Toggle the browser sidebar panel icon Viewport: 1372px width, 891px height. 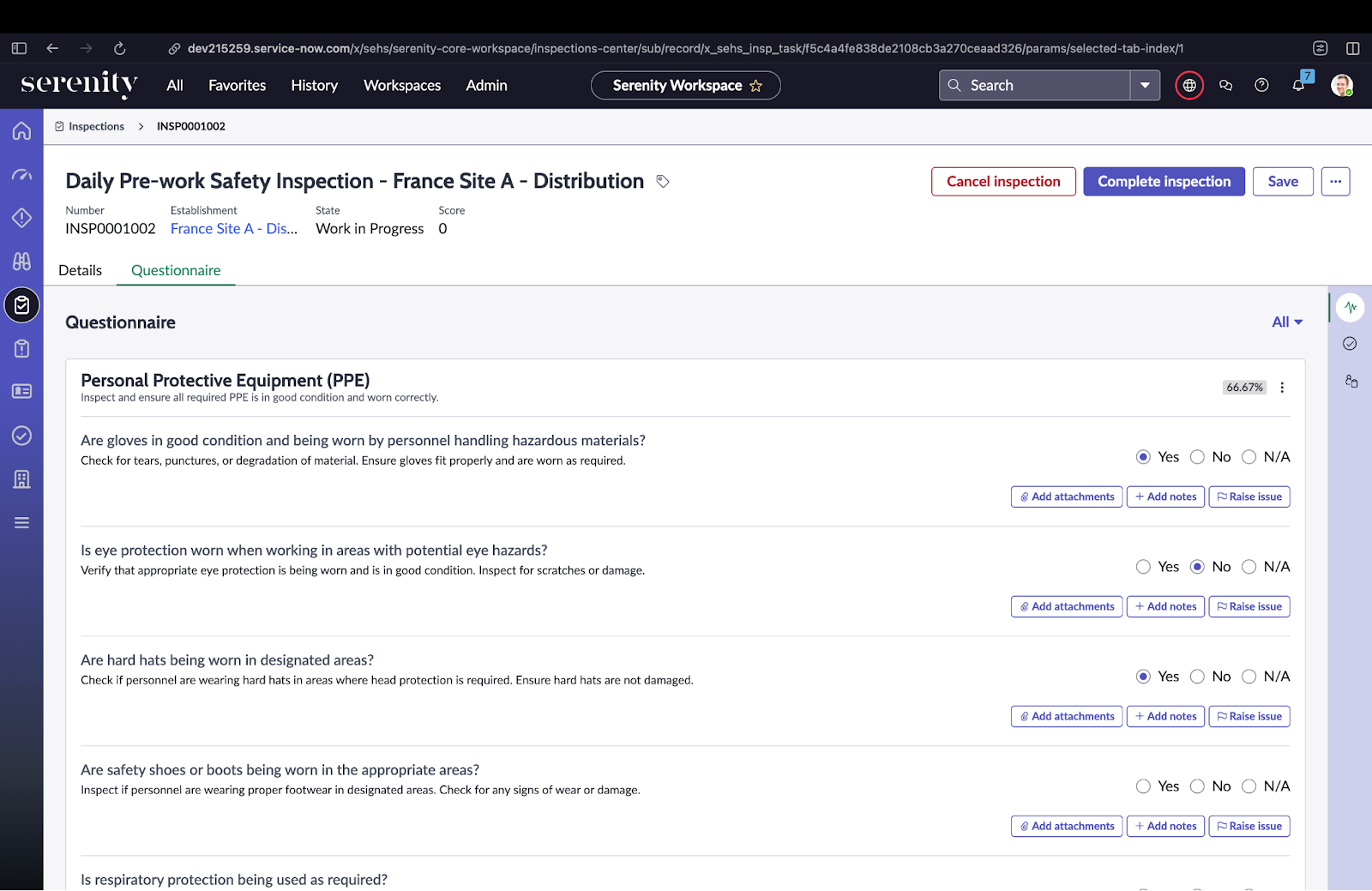tap(19, 49)
